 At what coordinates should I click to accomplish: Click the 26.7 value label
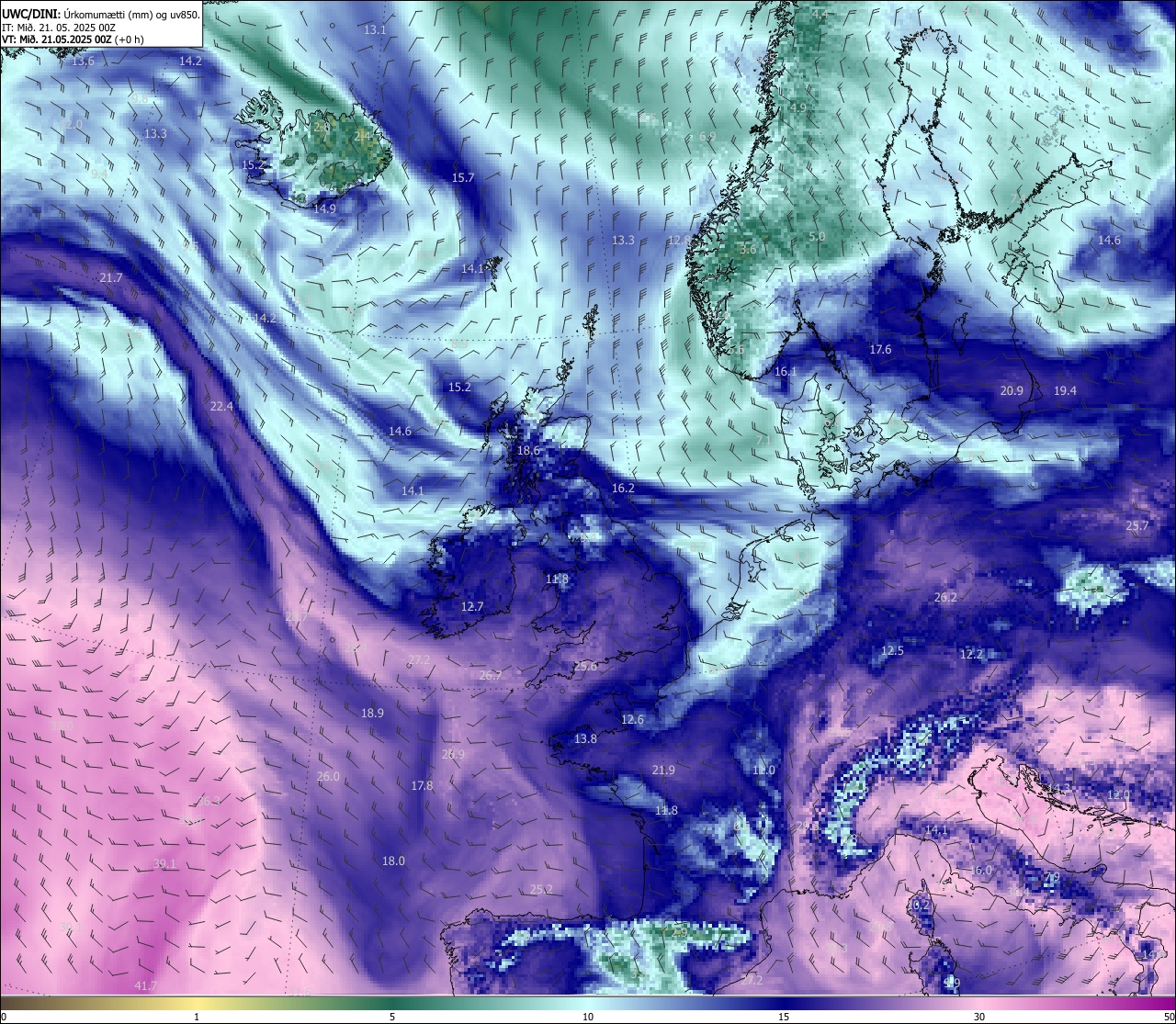(x=491, y=675)
